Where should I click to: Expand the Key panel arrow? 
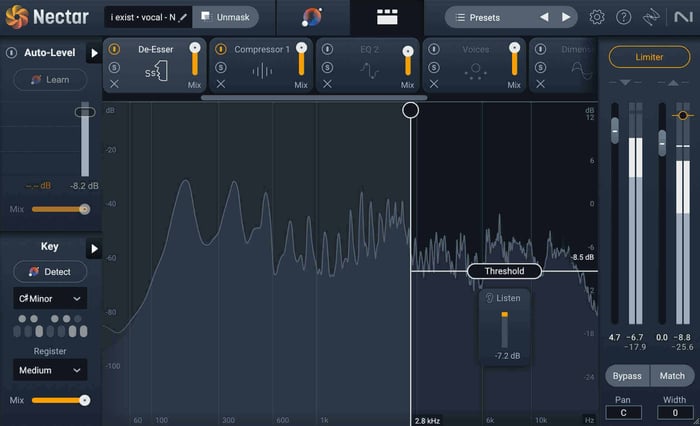click(94, 248)
